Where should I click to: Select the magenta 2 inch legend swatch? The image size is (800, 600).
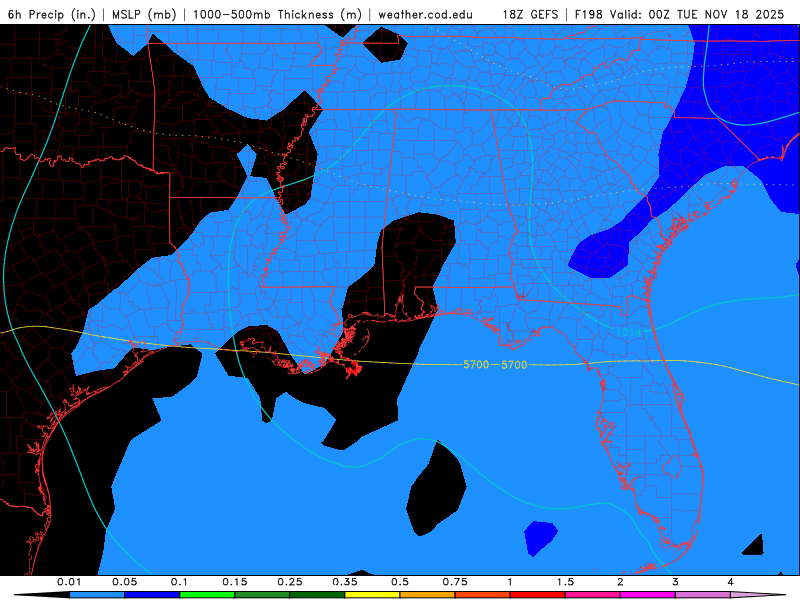click(x=648, y=595)
